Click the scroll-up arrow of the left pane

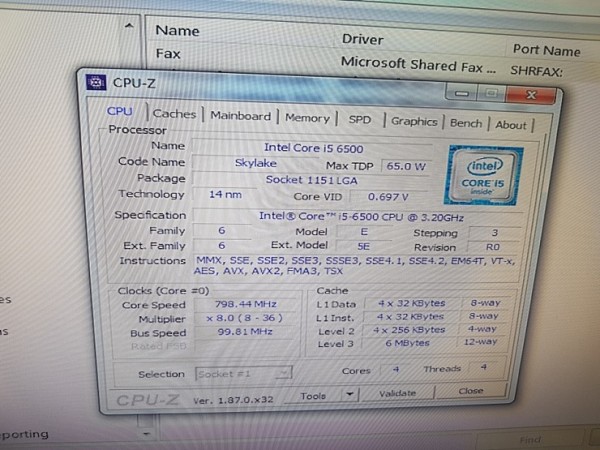pyautogui.click(x=129, y=26)
